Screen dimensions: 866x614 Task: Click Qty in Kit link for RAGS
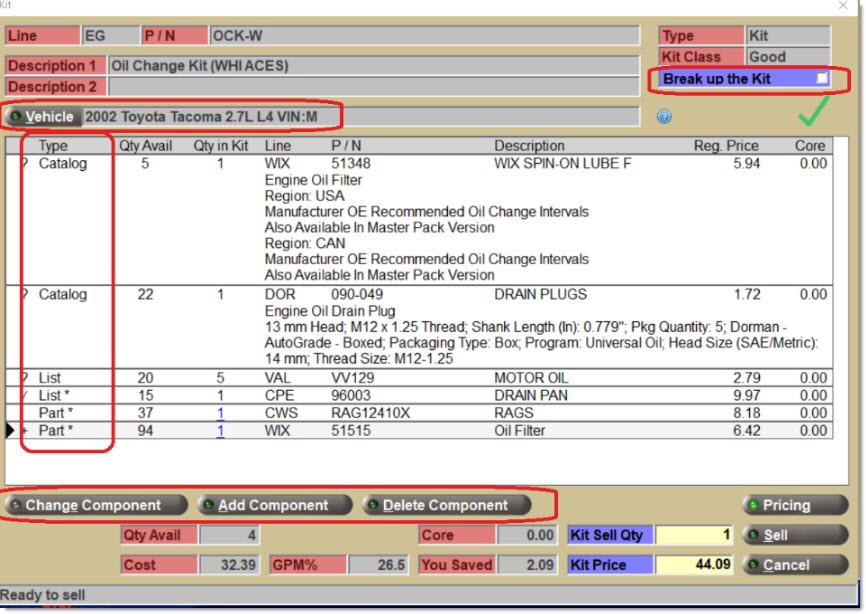coord(220,414)
